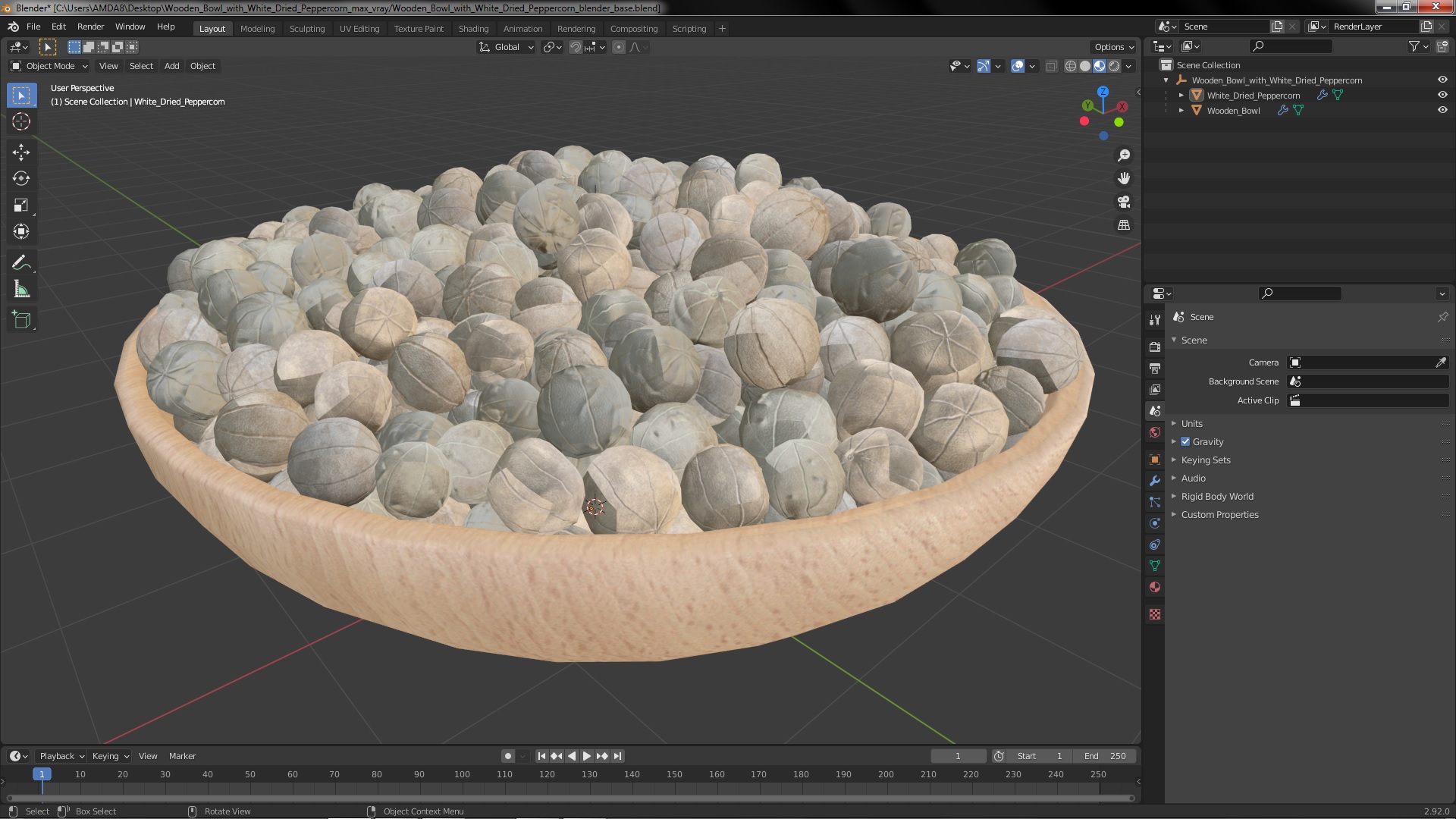Open the Texture properties tab
The height and width of the screenshot is (819, 1456).
pos(1155,614)
